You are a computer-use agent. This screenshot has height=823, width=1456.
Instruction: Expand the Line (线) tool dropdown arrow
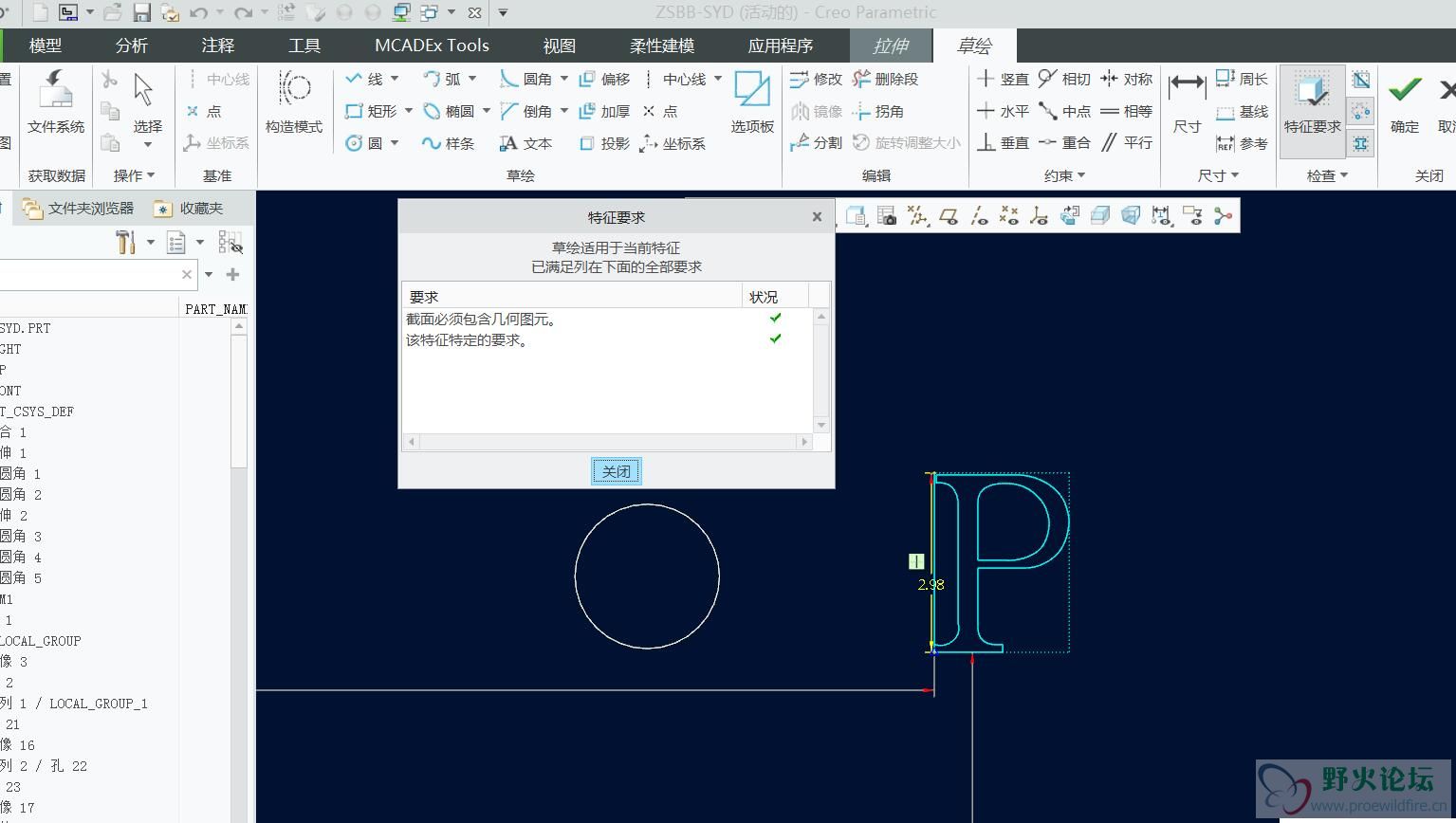395,79
